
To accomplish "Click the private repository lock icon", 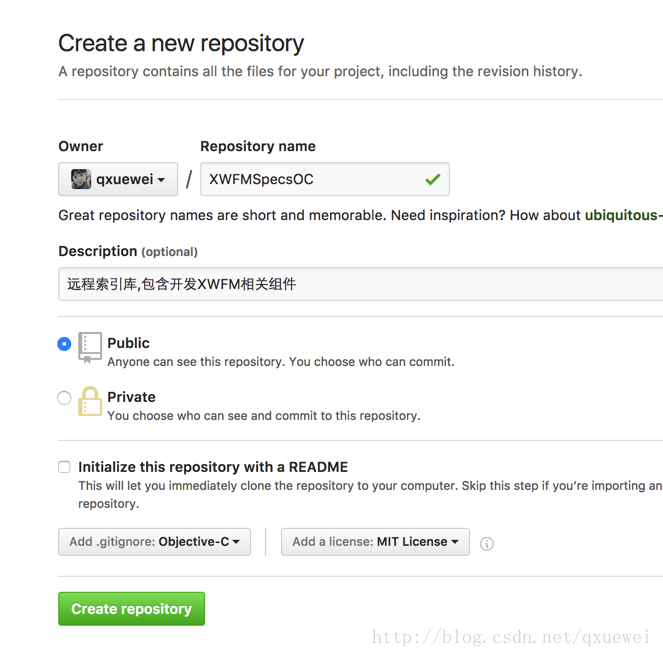I will pos(90,401).
